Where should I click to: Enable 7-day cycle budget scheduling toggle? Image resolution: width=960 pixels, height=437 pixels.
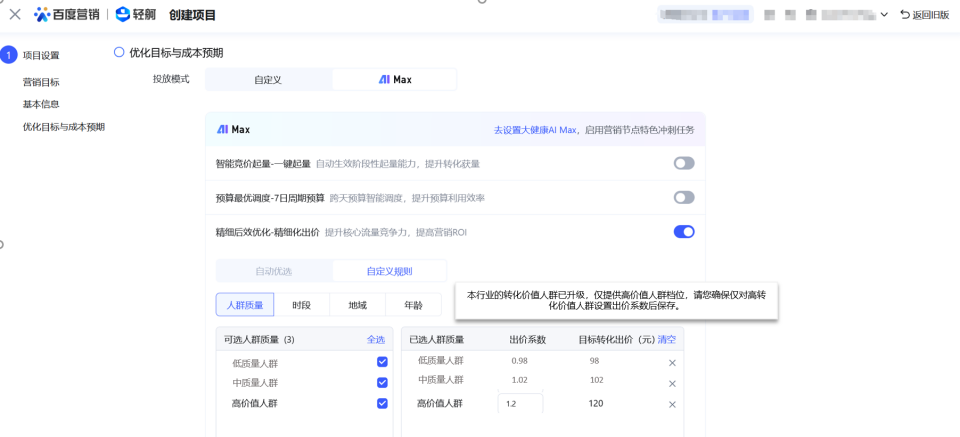point(684,198)
